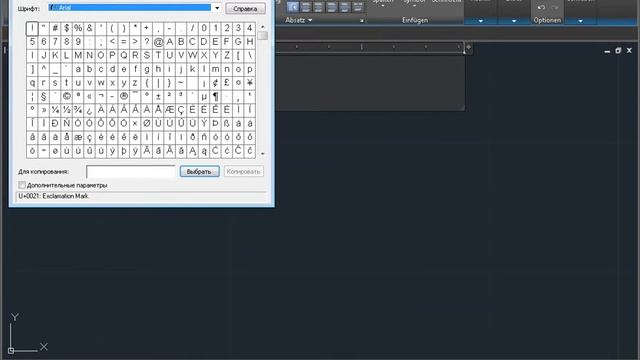Image resolution: width=640 pixels, height=360 pixels.
Task: Select the caret ^ character cell
Action: 44,69
